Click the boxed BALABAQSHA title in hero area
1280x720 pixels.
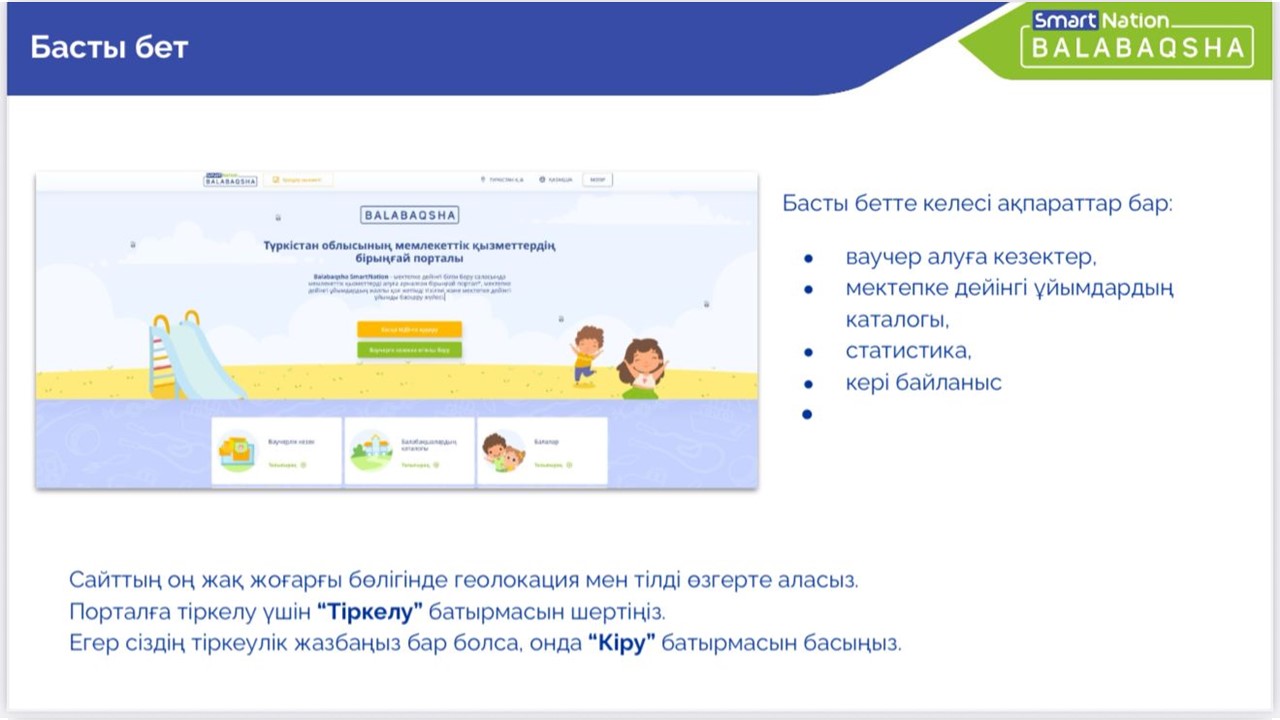coord(409,215)
